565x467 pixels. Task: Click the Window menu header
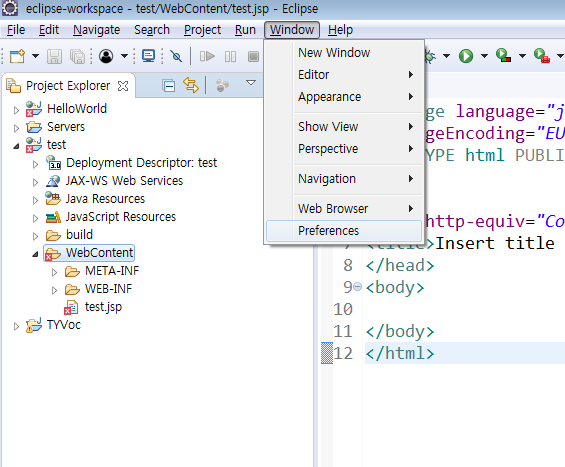click(x=292, y=30)
